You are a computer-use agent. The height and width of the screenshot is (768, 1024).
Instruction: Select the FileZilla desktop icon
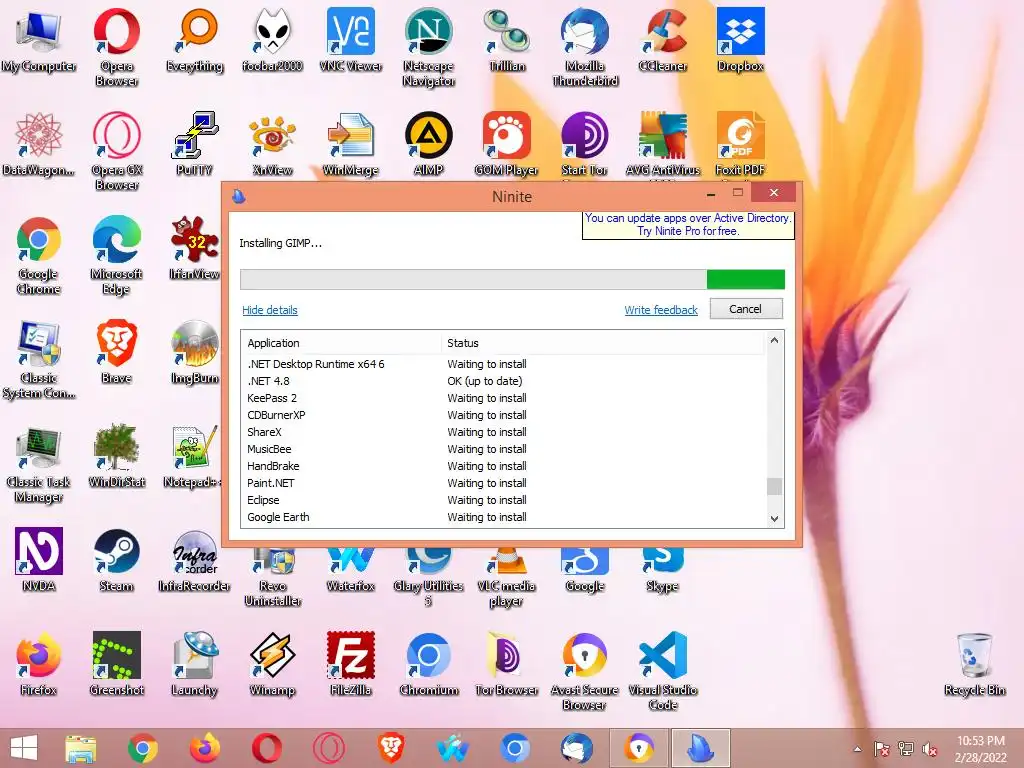coord(351,664)
